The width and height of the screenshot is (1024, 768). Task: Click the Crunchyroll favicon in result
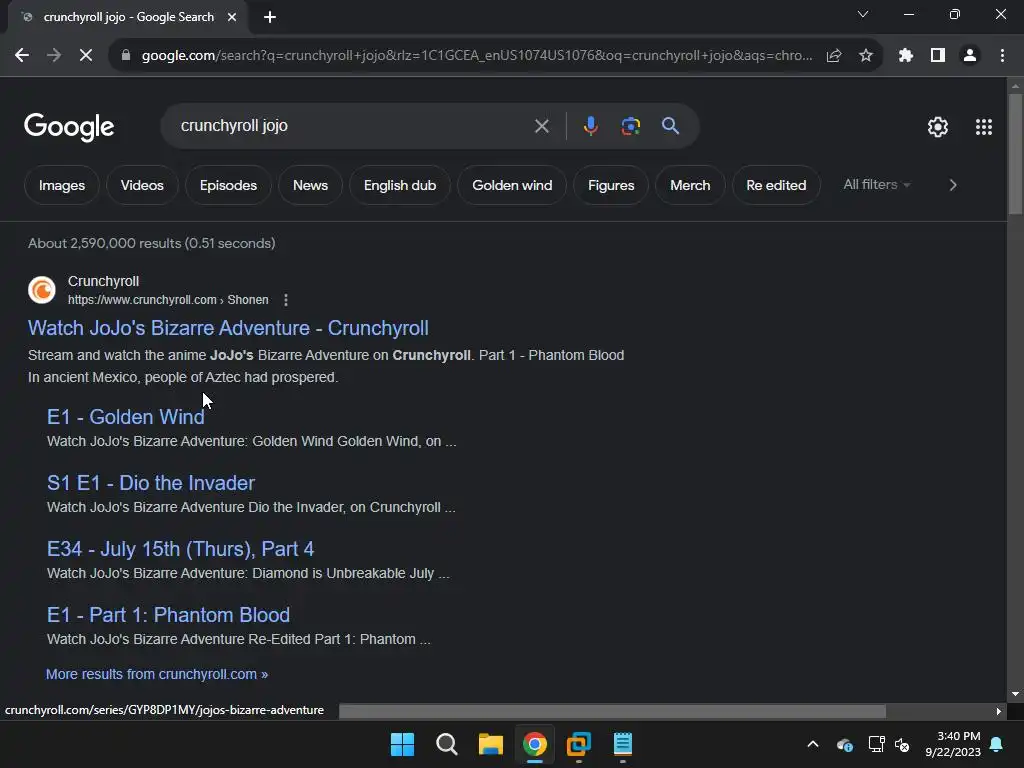tap(42, 290)
